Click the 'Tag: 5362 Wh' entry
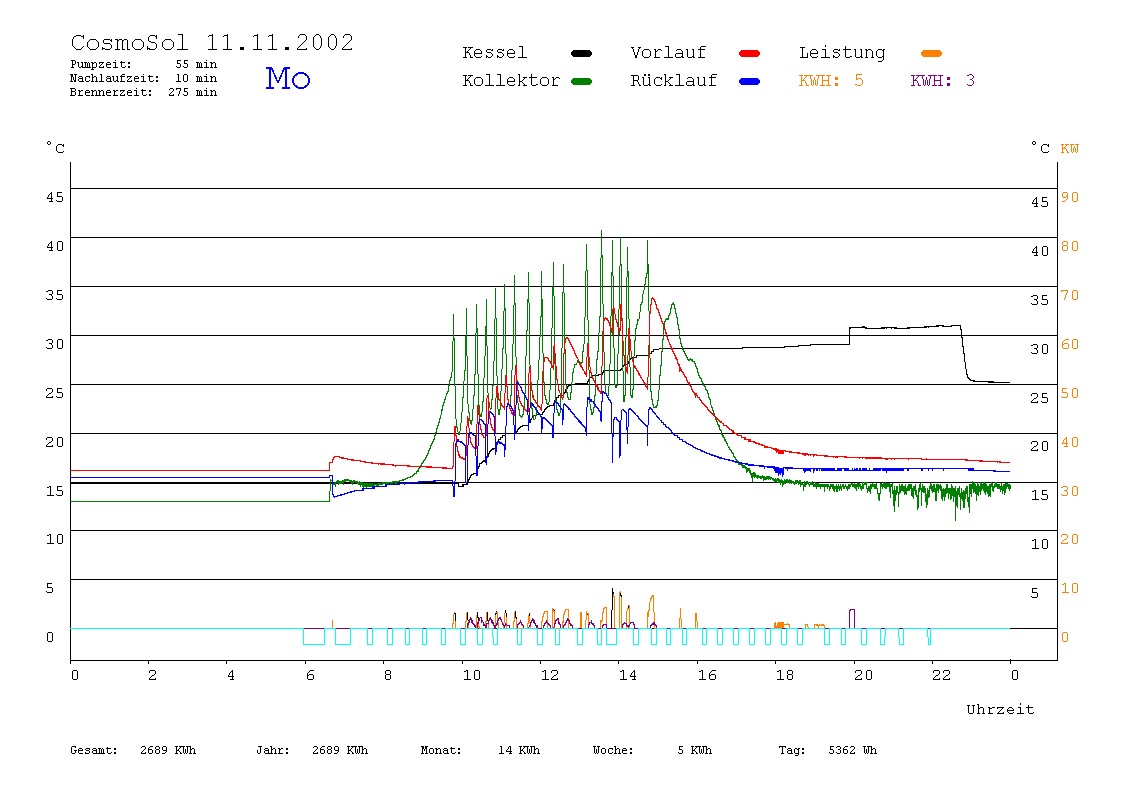The height and width of the screenshot is (812, 1148). (827, 750)
